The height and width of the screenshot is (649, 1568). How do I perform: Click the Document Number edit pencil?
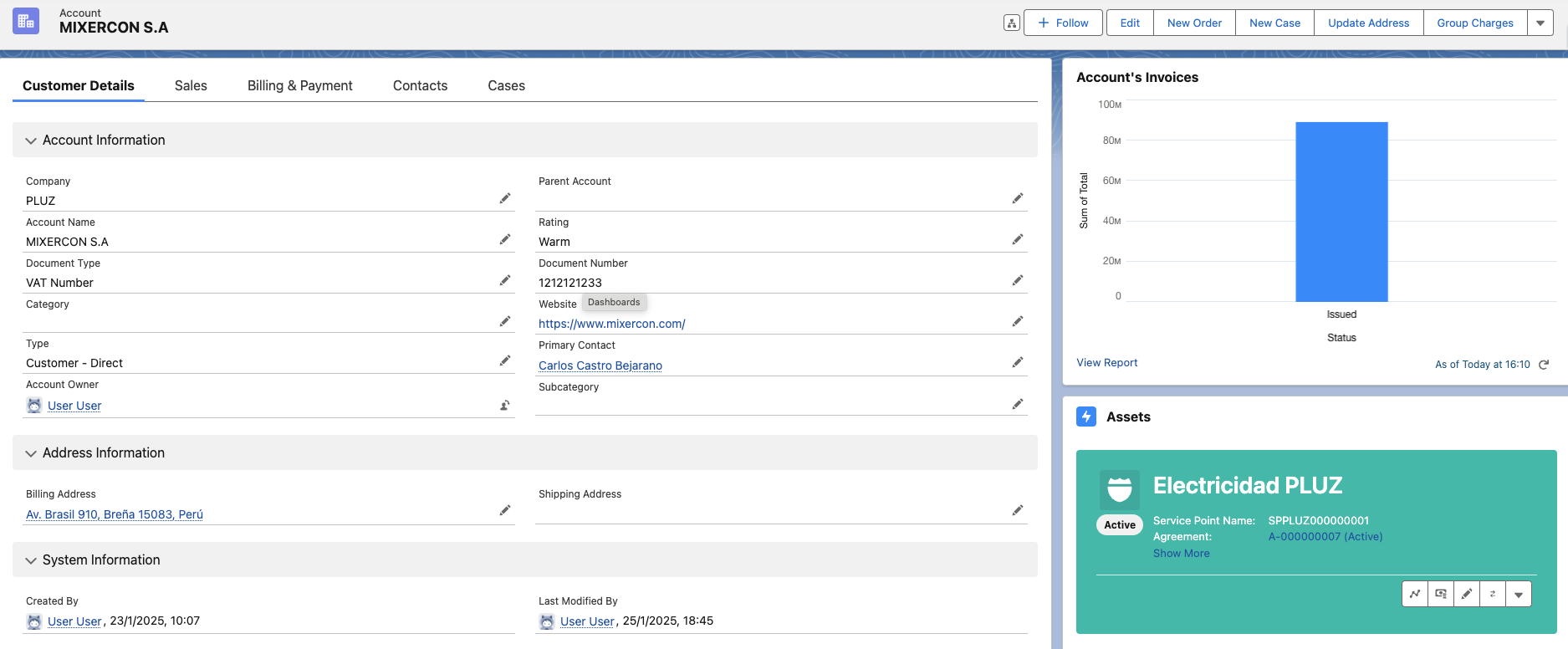click(x=1018, y=280)
